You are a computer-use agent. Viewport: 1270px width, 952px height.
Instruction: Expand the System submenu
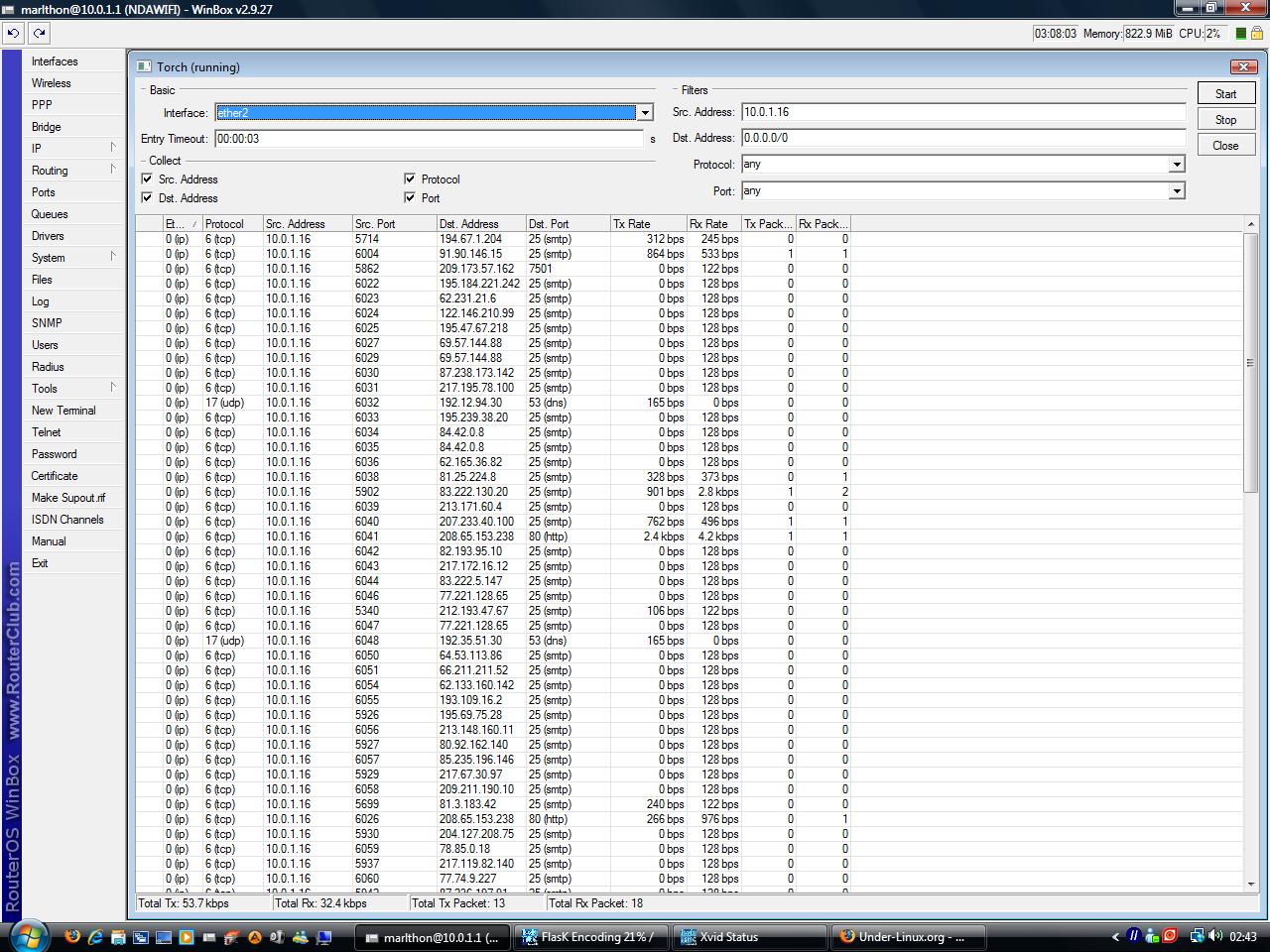[73, 257]
